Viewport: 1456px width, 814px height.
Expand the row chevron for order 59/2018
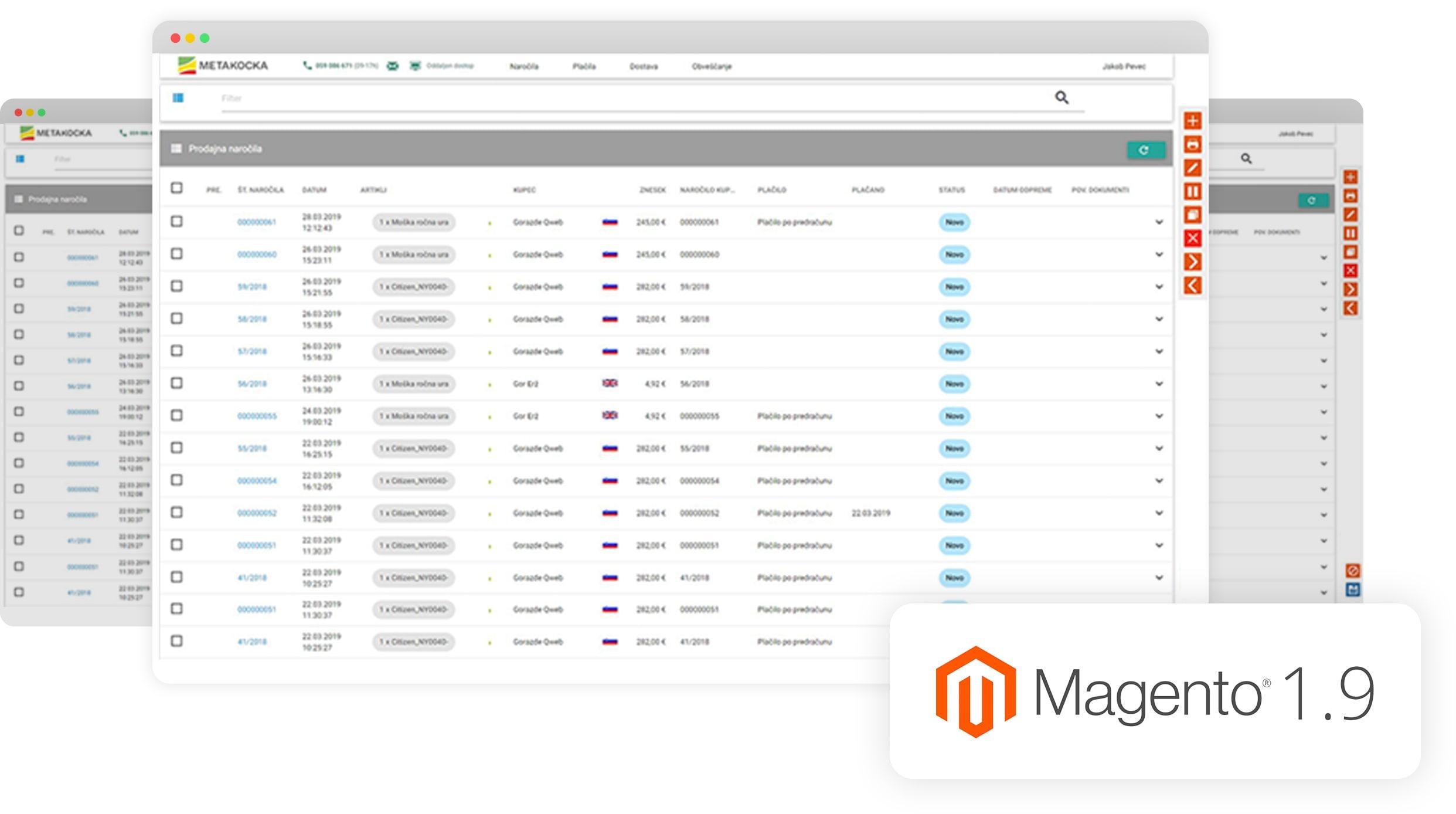(x=1159, y=287)
